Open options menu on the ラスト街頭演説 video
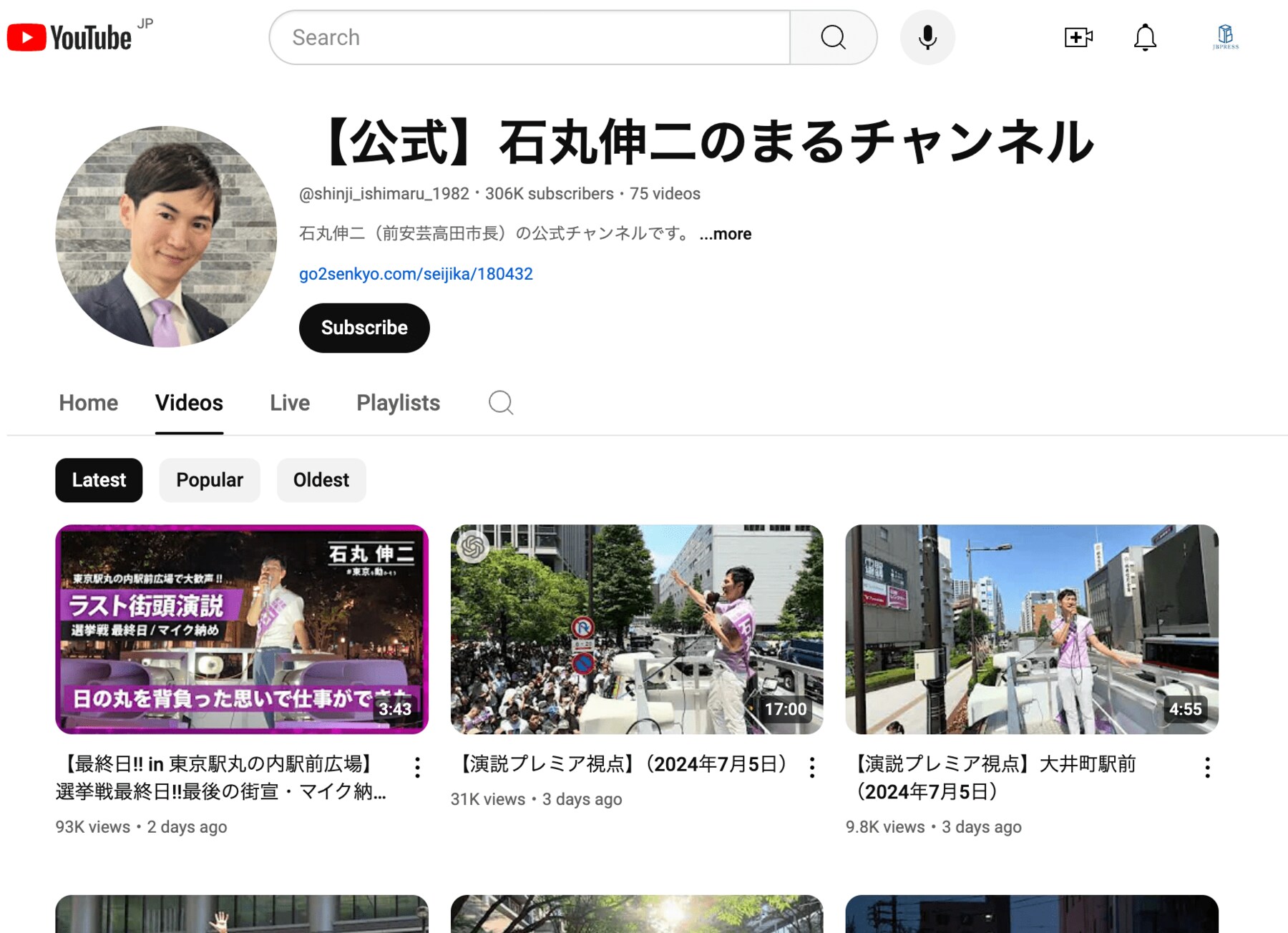 click(417, 767)
